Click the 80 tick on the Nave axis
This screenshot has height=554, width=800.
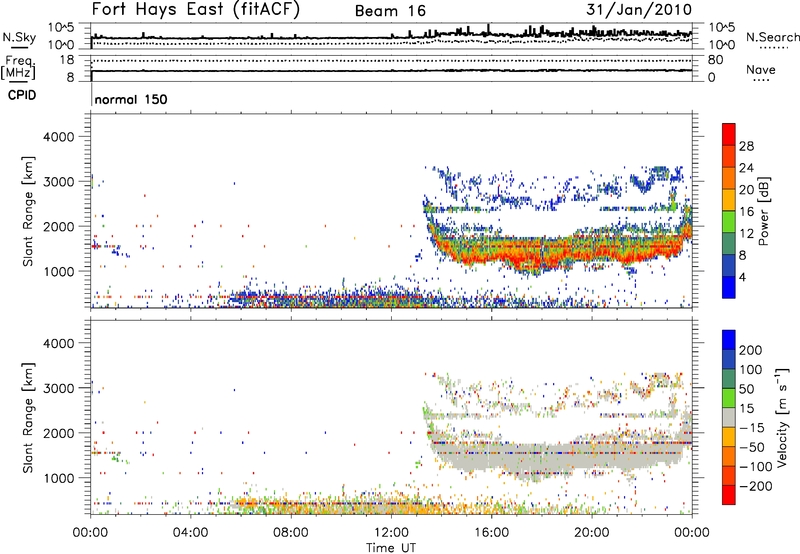coord(715,60)
